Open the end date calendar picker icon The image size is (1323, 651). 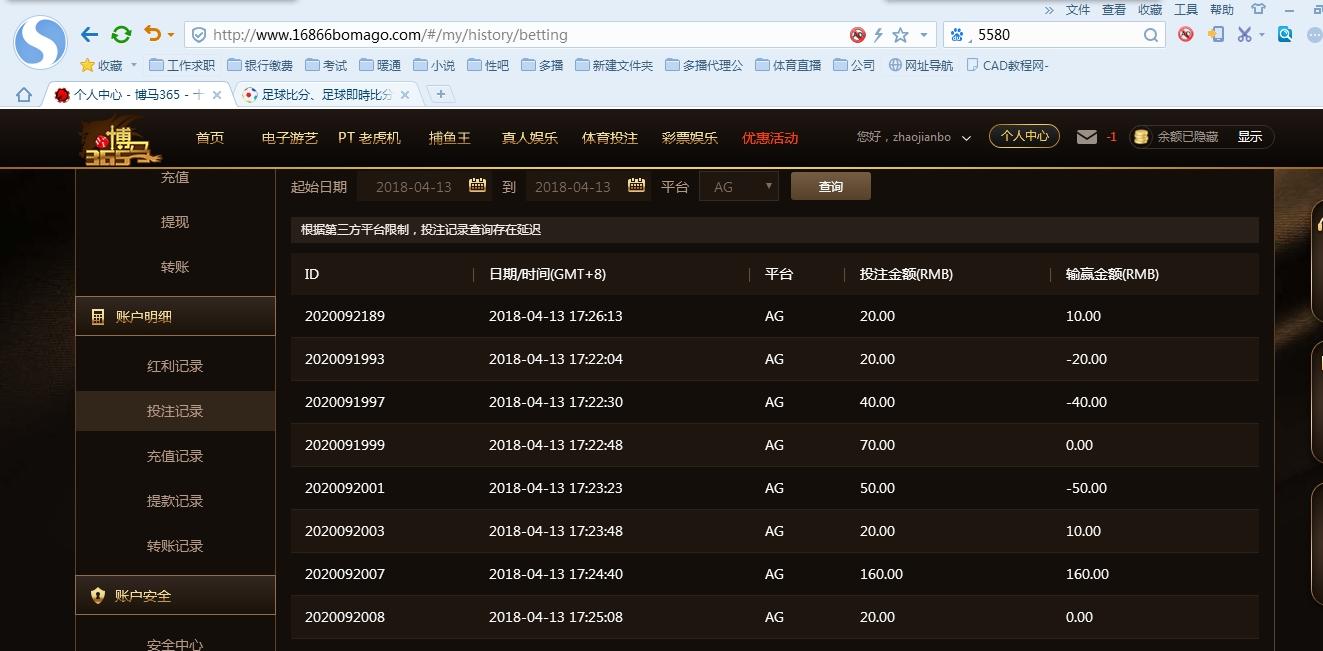tap(636, 186)
